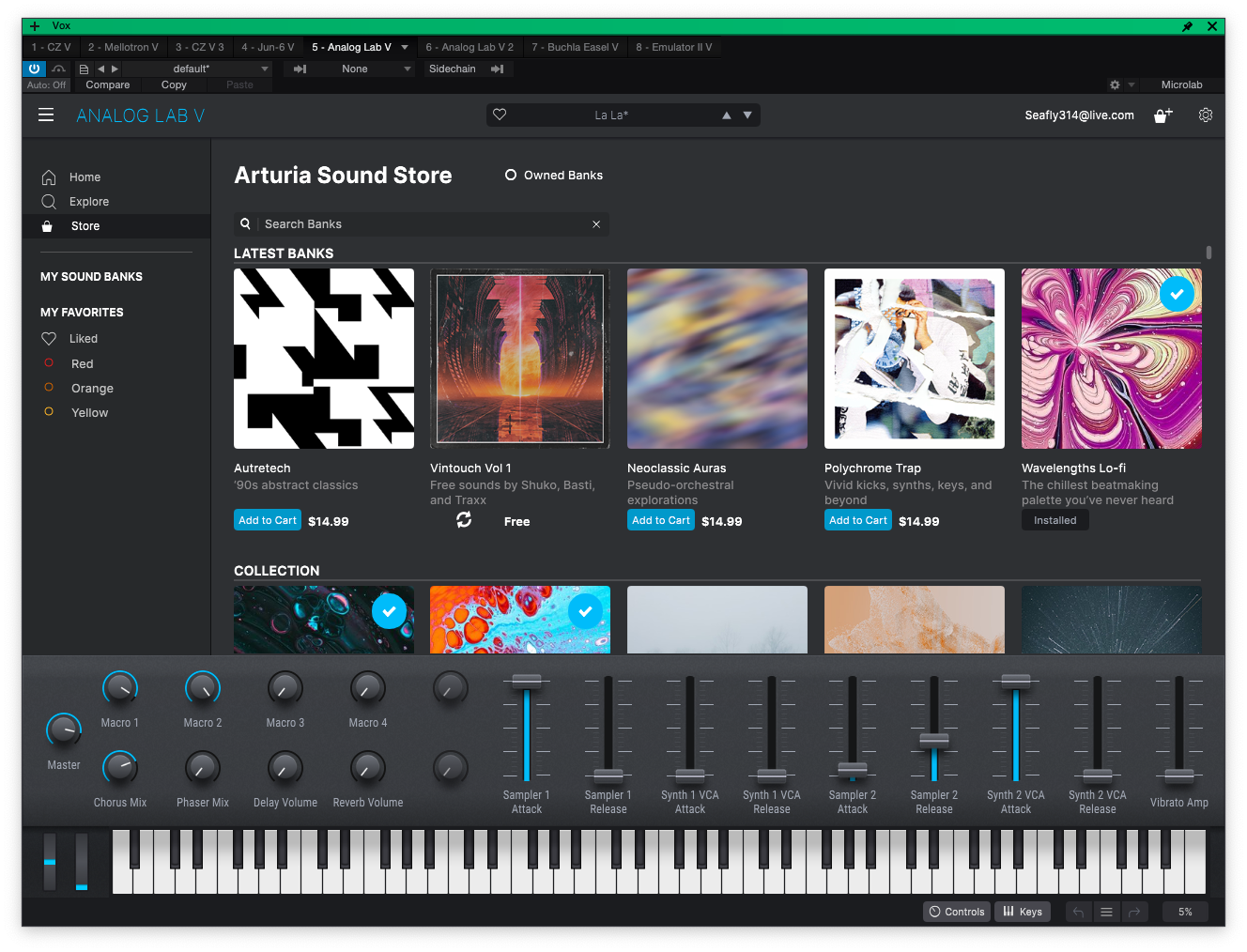Viewport: 1247px width, 952px height.
Task: Click the pin icon in title bar
Action: click(1187, 26)
